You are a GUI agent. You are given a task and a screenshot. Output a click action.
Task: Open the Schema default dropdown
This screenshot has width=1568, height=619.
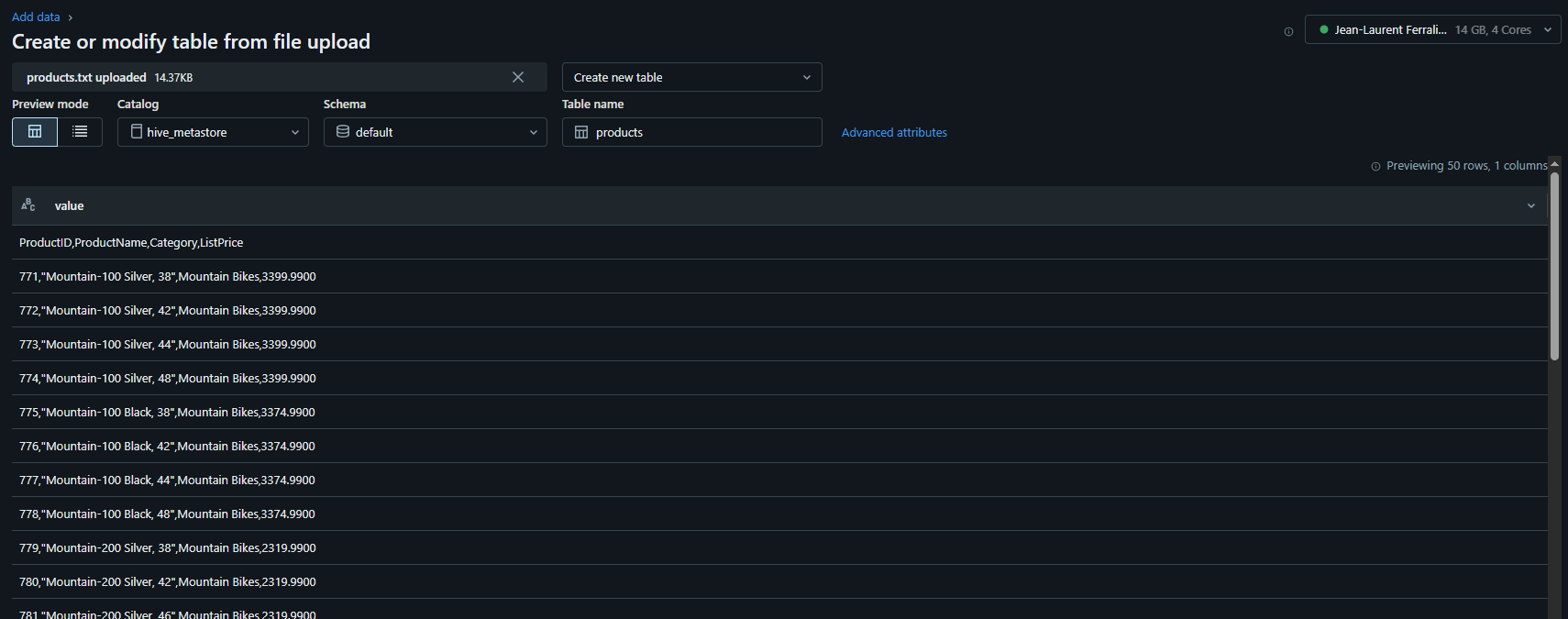[436, 132]
